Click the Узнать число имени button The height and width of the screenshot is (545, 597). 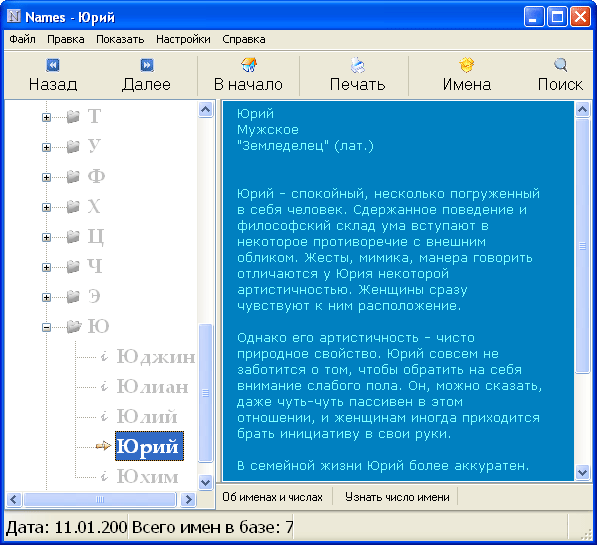pos(397,497)
